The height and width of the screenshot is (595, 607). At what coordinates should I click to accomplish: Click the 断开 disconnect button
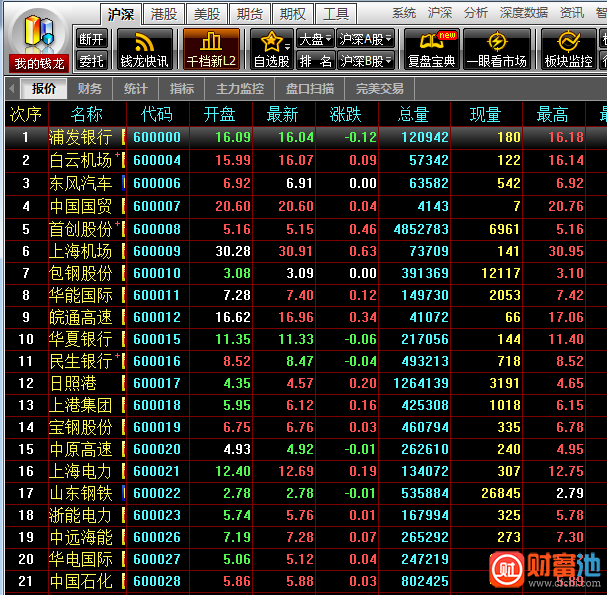91,39
